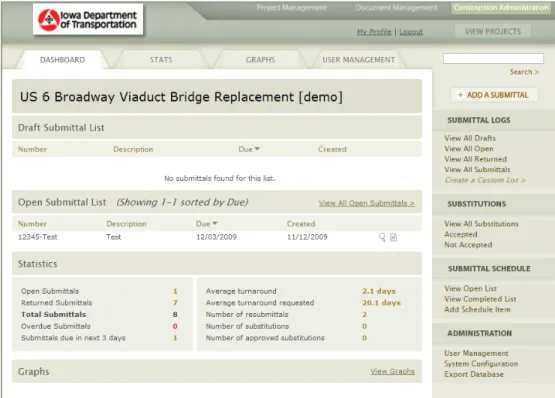
Task: Click the Overdue Submittals label
Action: coord(56,326)
